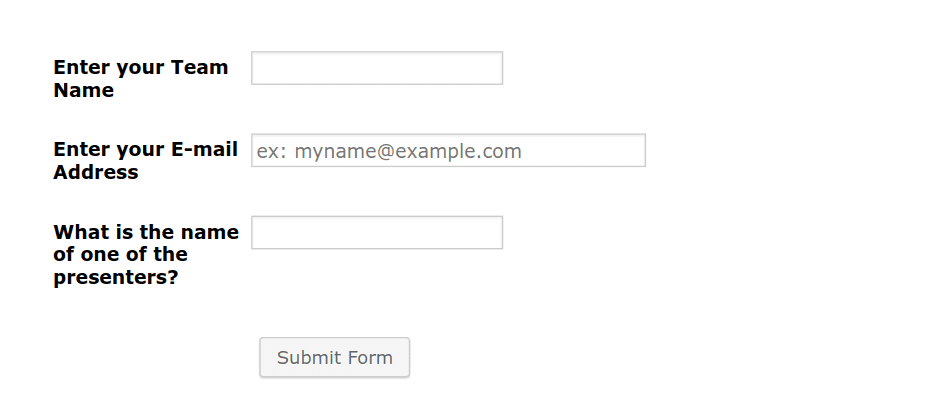Click the myname@example.com placeholder text
The height and width of the screenshot is (410, 930).
click(x=408, y=152)
